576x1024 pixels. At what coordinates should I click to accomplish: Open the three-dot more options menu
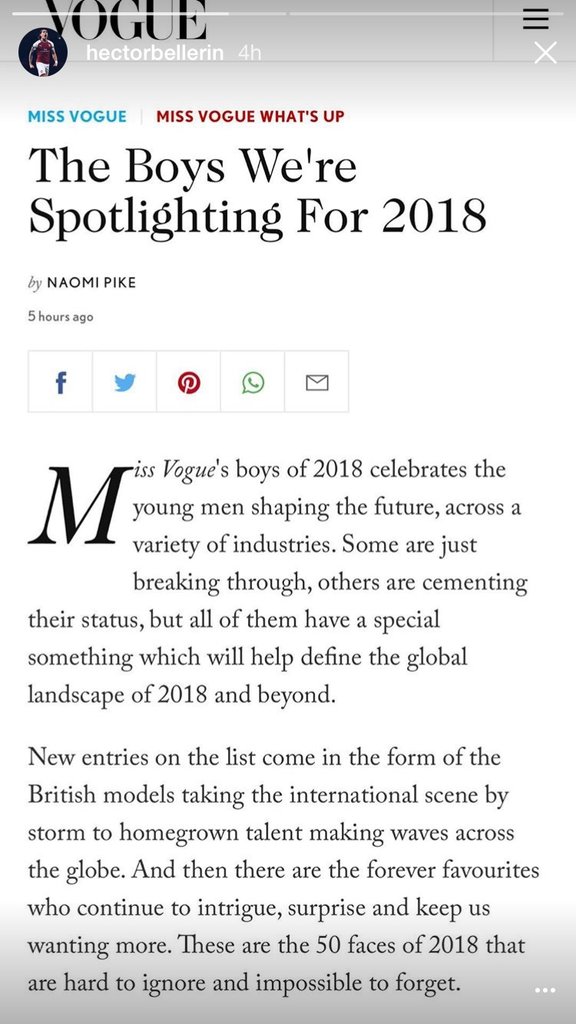coord(545,990)
